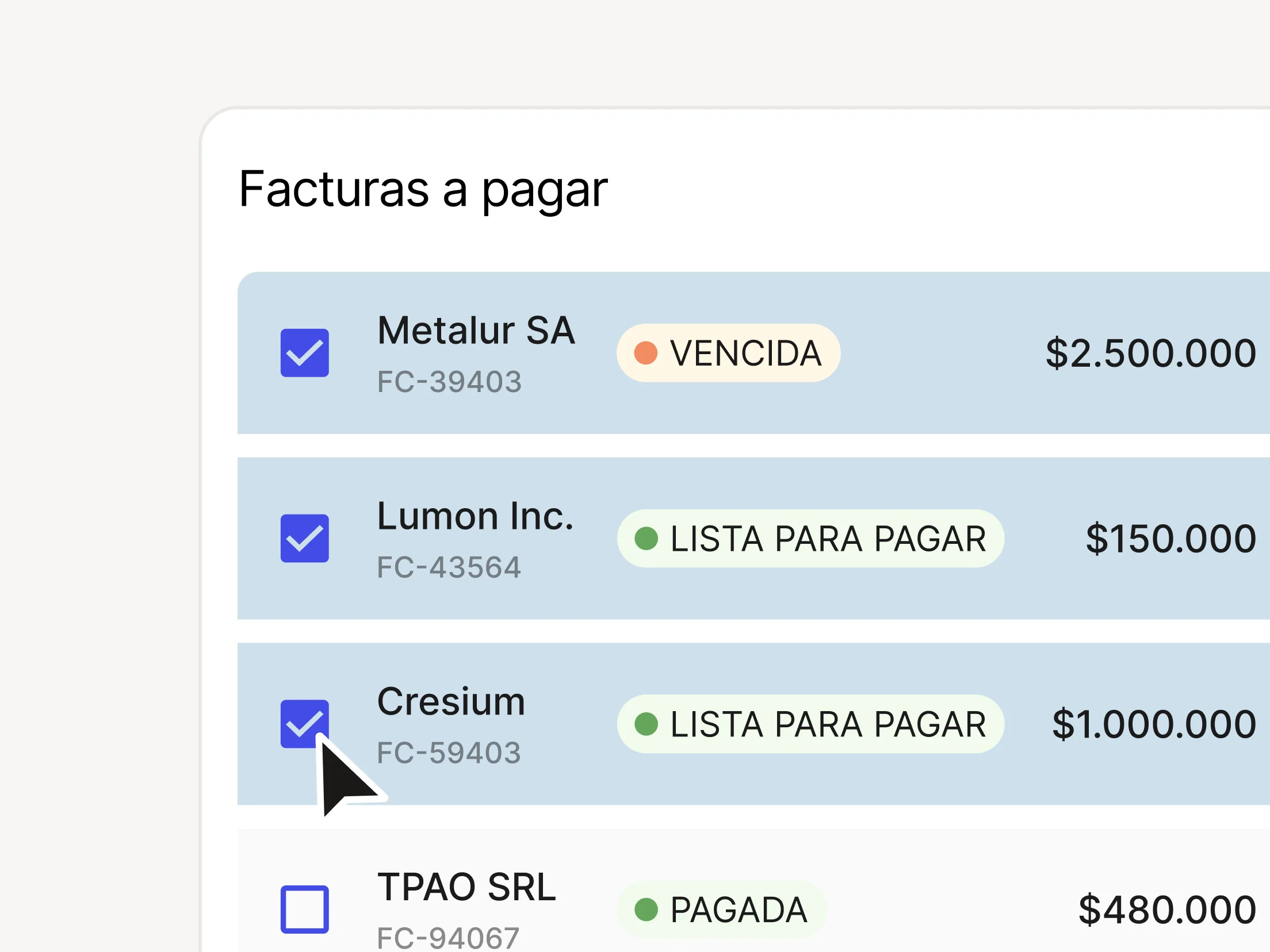Click the VENCIDA status badge
1270x952 pixels.
click(728, 354)
